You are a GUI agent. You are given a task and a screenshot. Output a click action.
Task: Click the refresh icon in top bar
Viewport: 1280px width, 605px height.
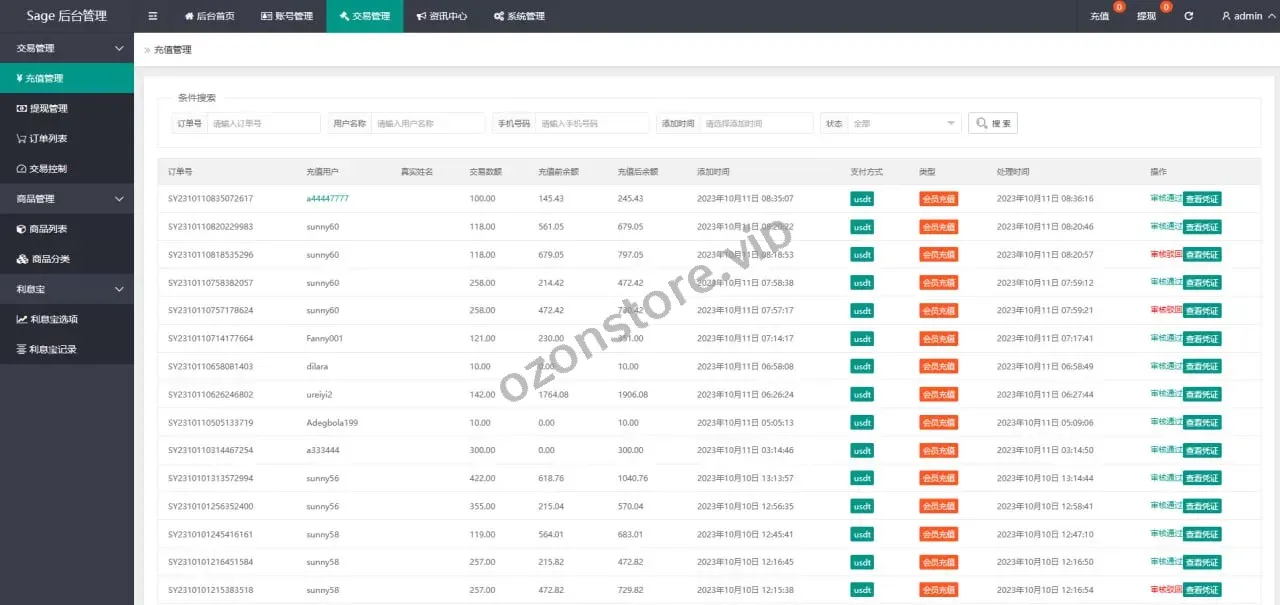[1188, 16]
